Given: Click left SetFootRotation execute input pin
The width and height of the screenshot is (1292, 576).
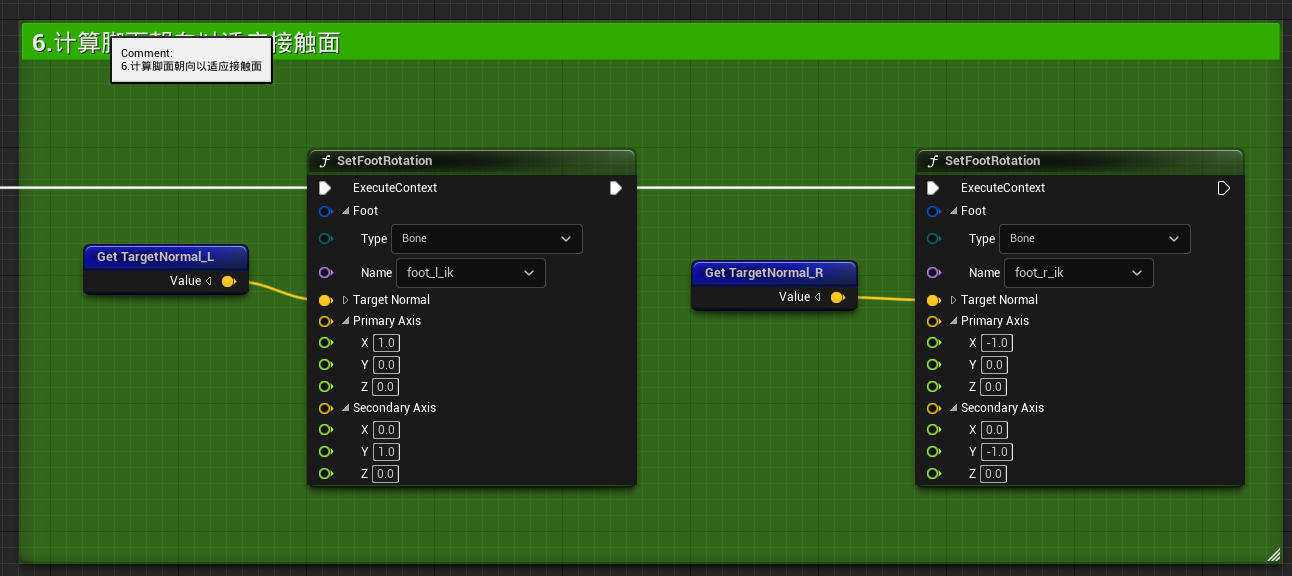Looking at the screenshot, I should (x=325, y=188).
